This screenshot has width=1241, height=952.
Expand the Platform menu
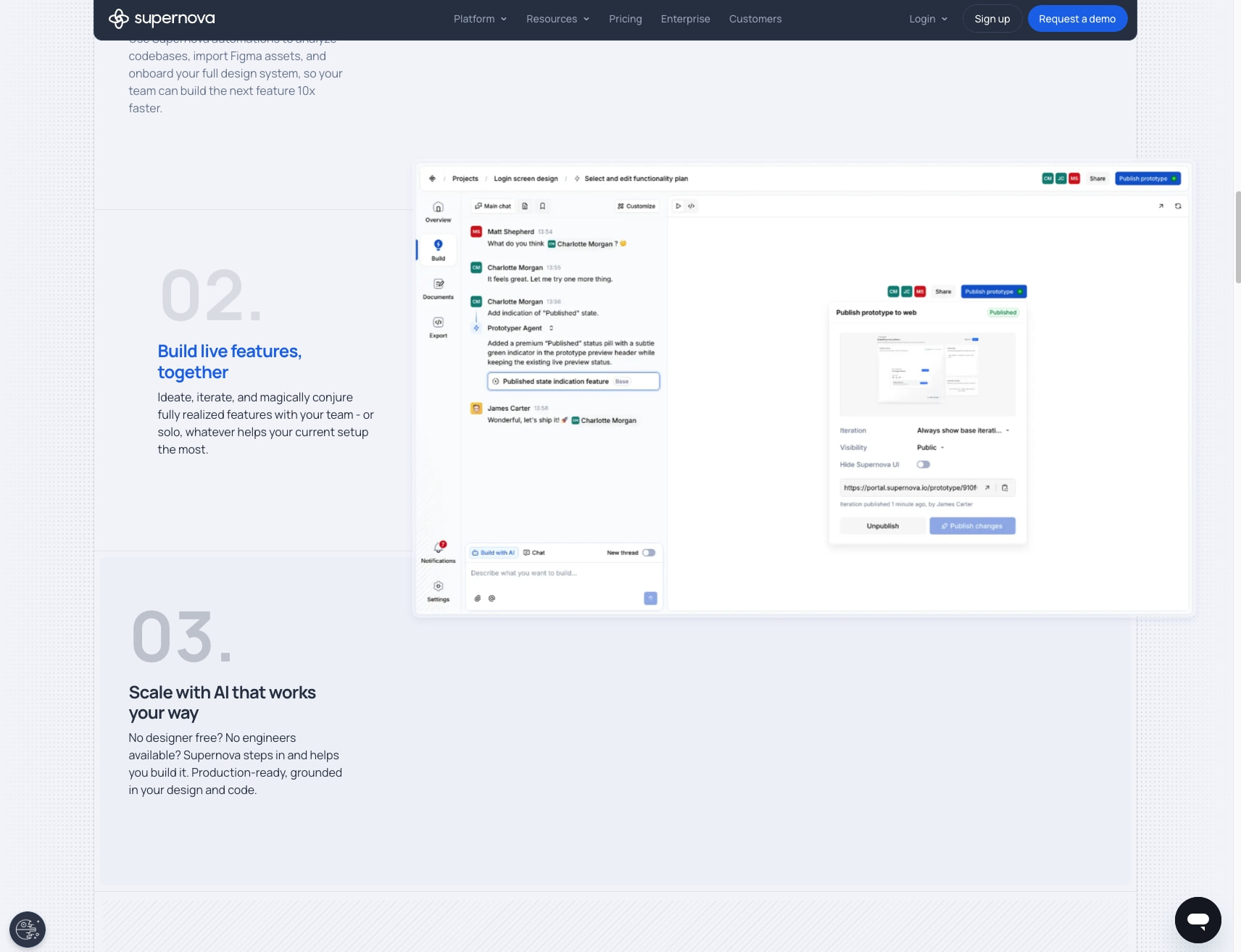[x=480, y=19]
